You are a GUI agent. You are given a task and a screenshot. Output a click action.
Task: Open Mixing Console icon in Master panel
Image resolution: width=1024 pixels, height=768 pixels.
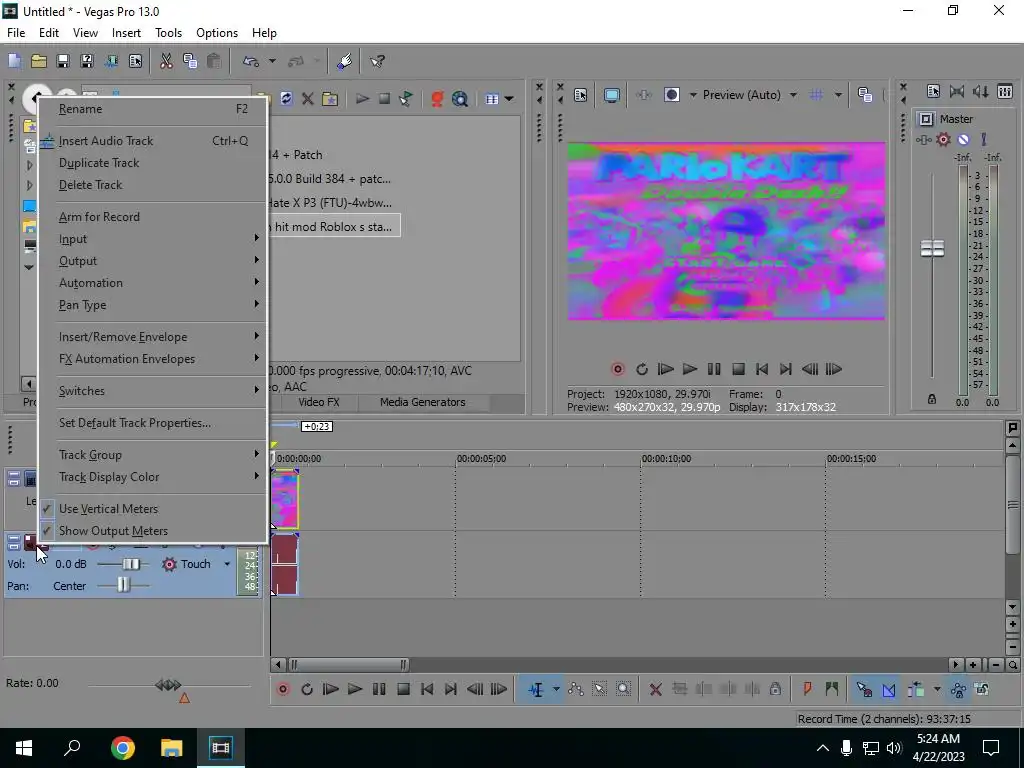1005,91
